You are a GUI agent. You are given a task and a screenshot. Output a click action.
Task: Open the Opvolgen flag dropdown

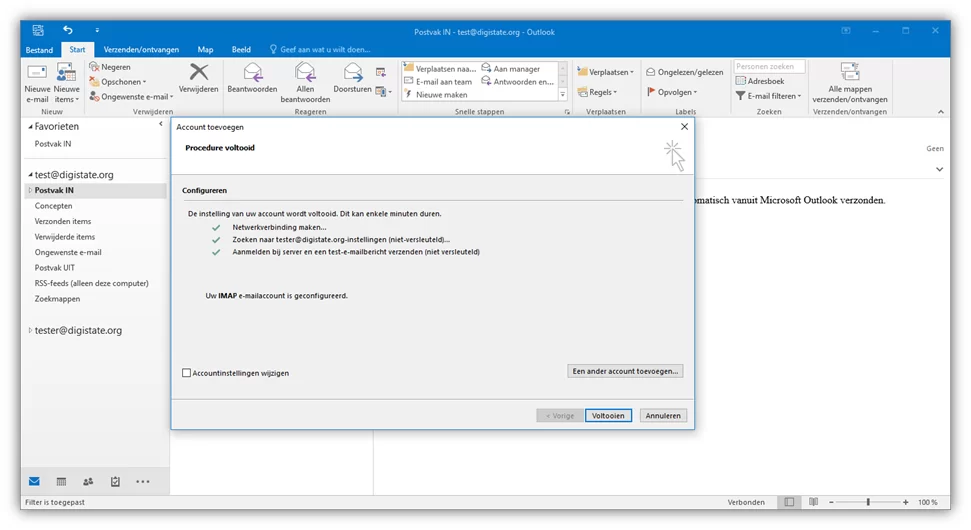click(x=673, y=92)
